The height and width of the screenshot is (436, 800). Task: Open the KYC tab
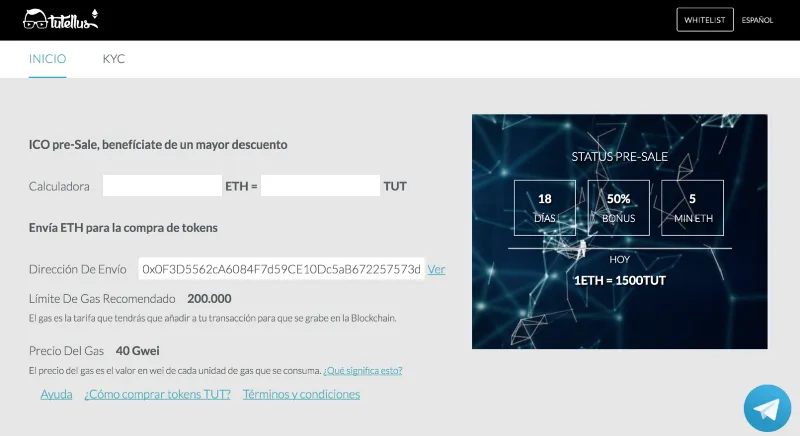[113, 59]
